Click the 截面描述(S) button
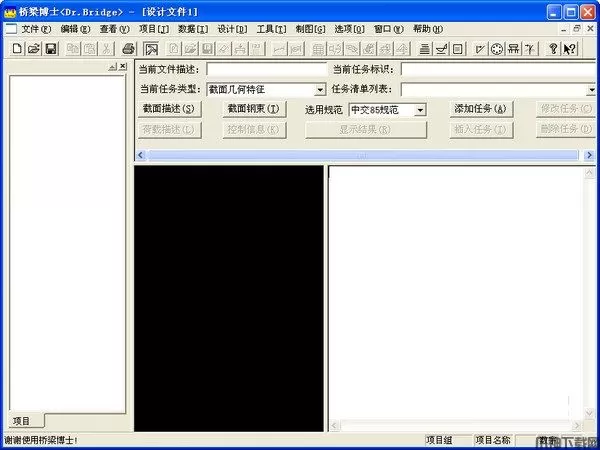 (169, 109)
